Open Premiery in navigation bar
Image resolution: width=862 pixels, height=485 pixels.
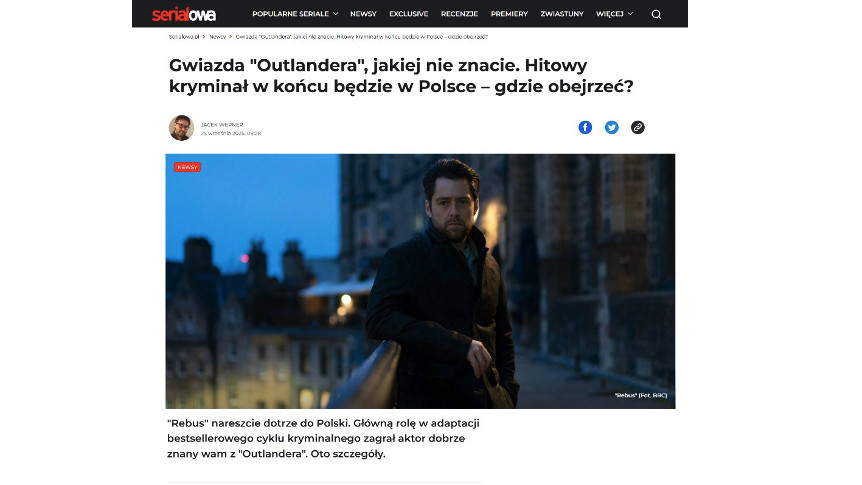509,14
